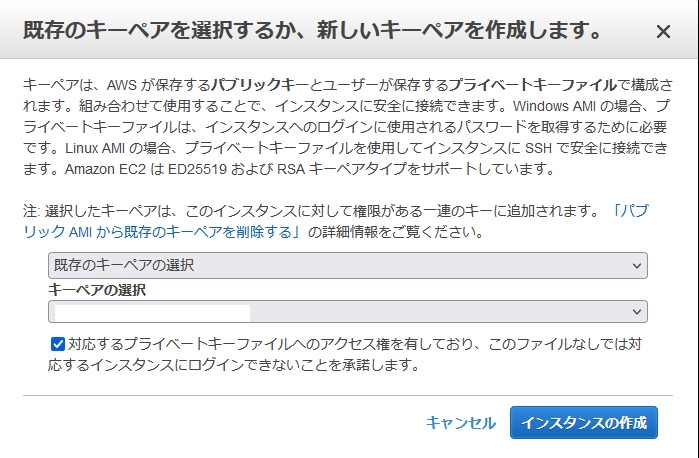This screenshot has height=458, width=699.
Task: Click the キャンセル link
Action: [461, 423]
